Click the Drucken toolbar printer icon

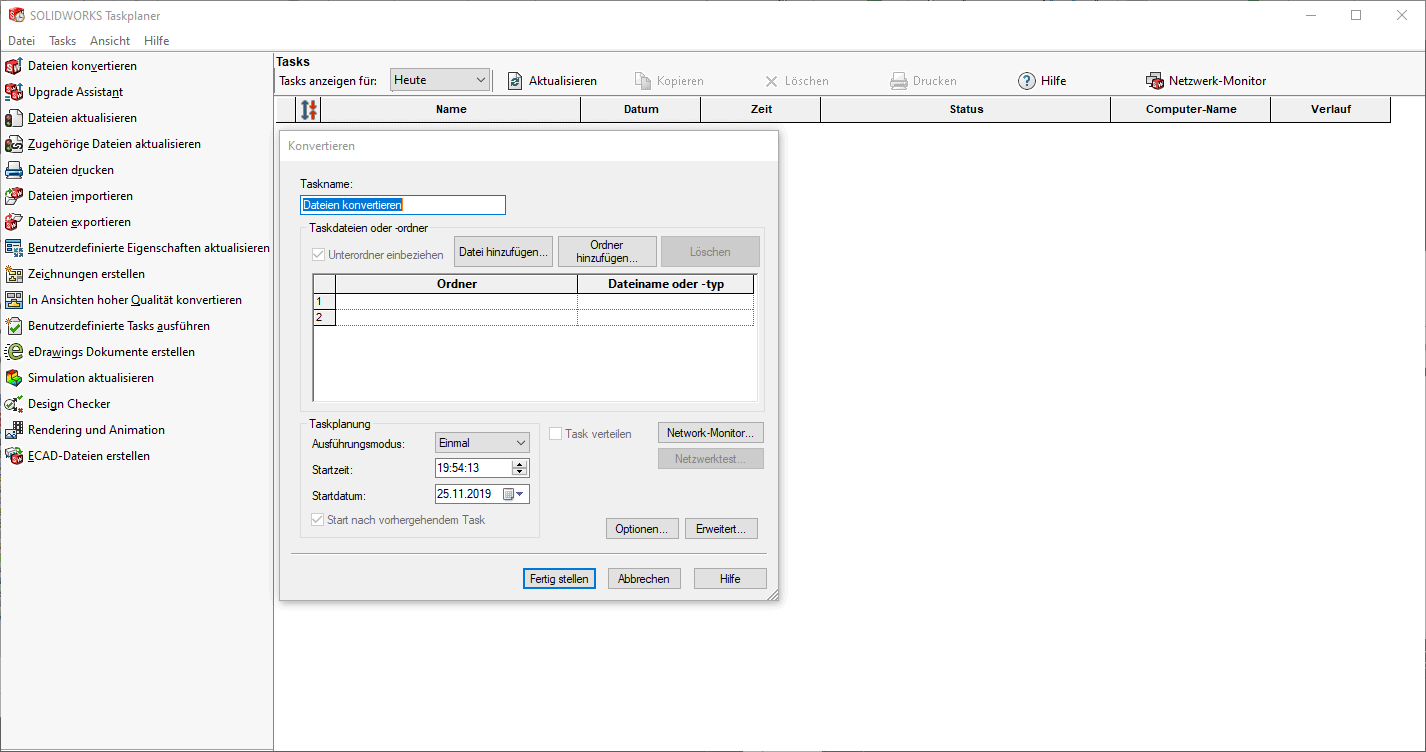tap(899, 81)
